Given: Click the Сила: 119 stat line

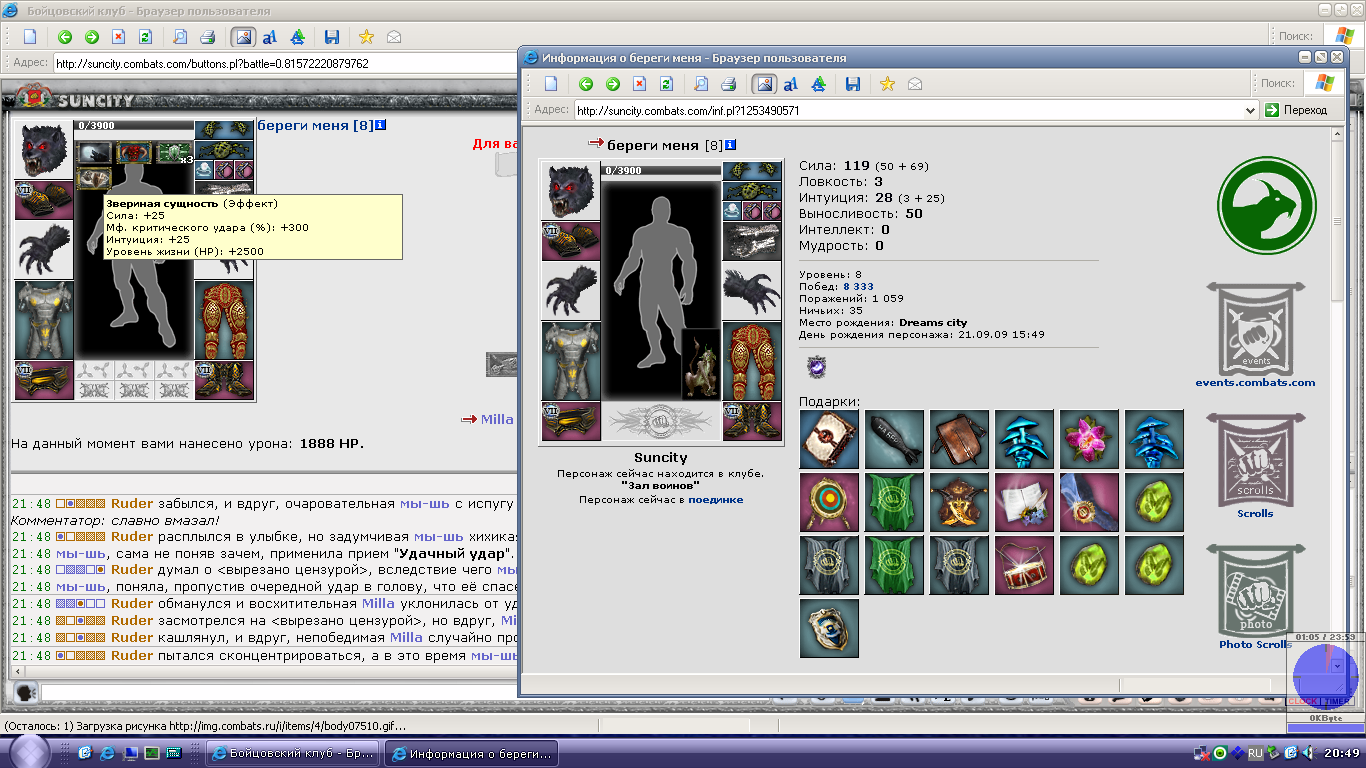Looking at the screenshot, I should 865,165.
